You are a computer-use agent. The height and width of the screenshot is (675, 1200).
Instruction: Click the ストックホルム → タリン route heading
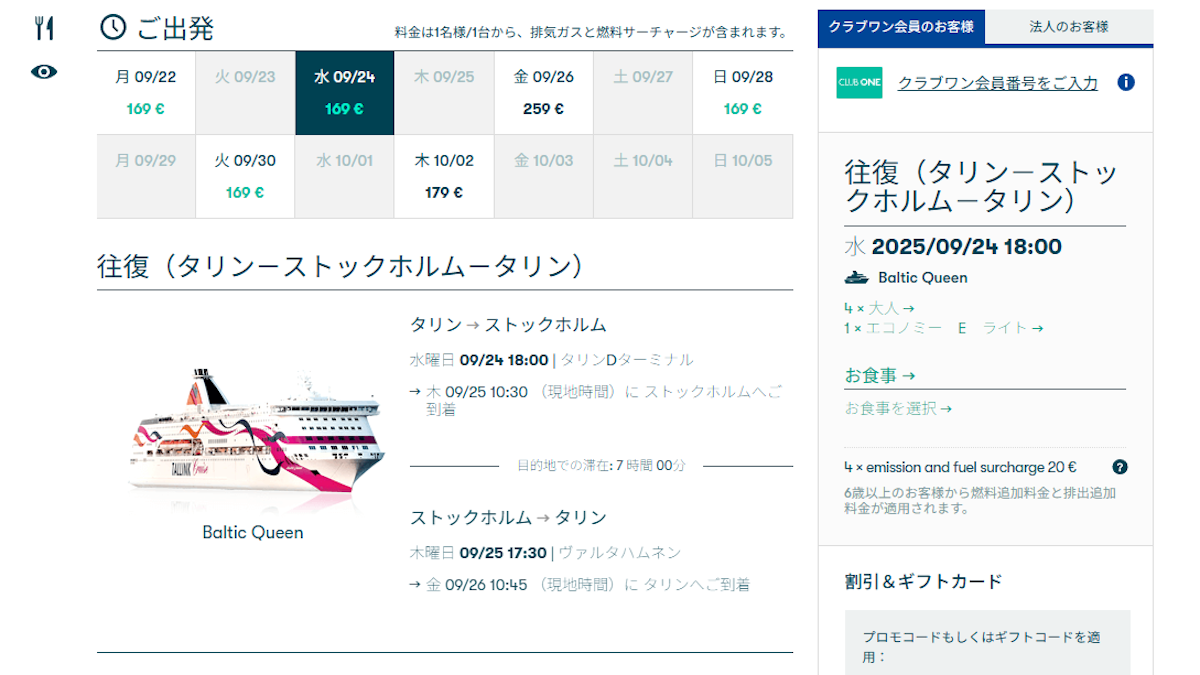(x=508, y=517)
